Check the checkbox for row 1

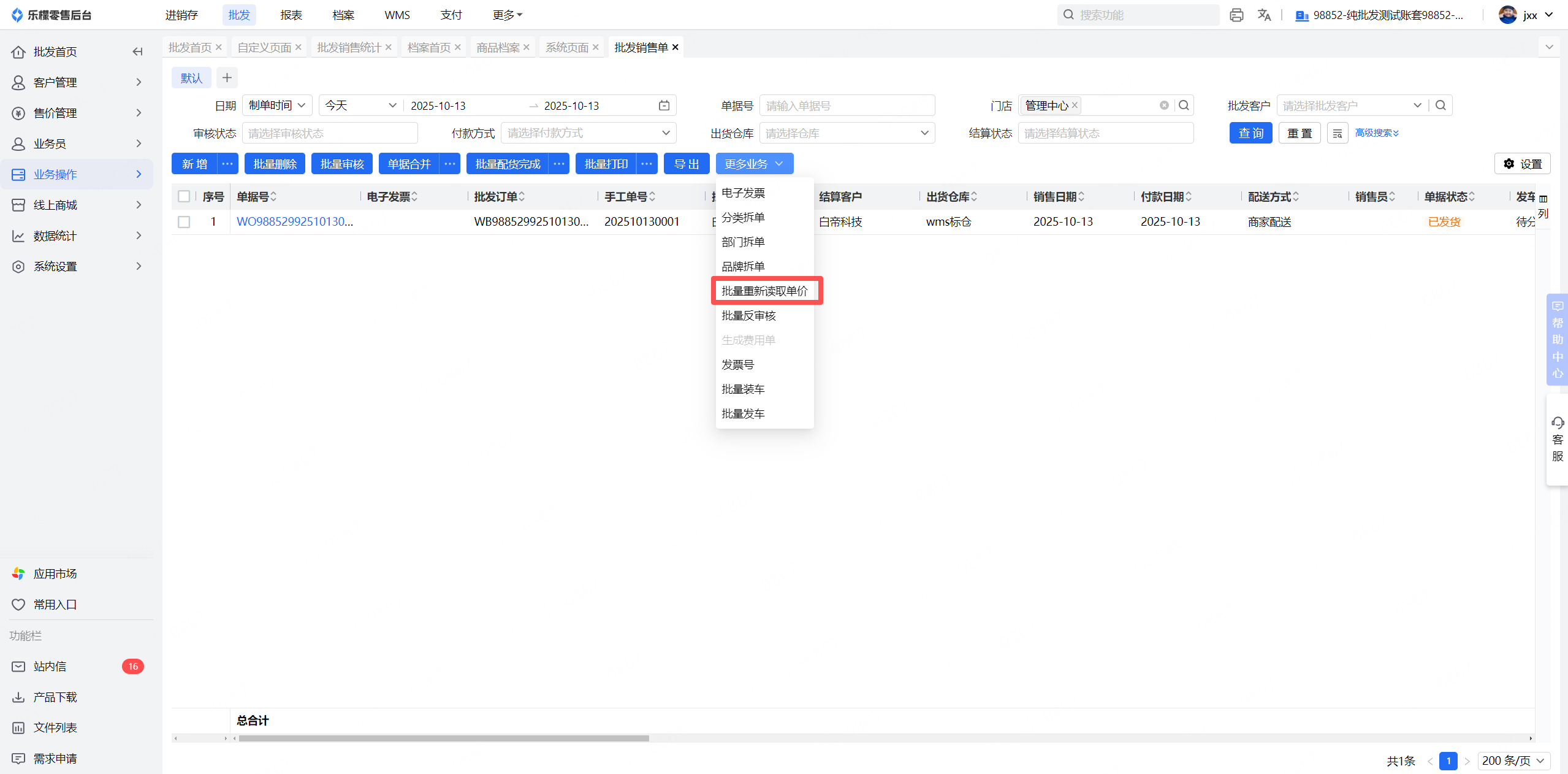tap(184, 221)
